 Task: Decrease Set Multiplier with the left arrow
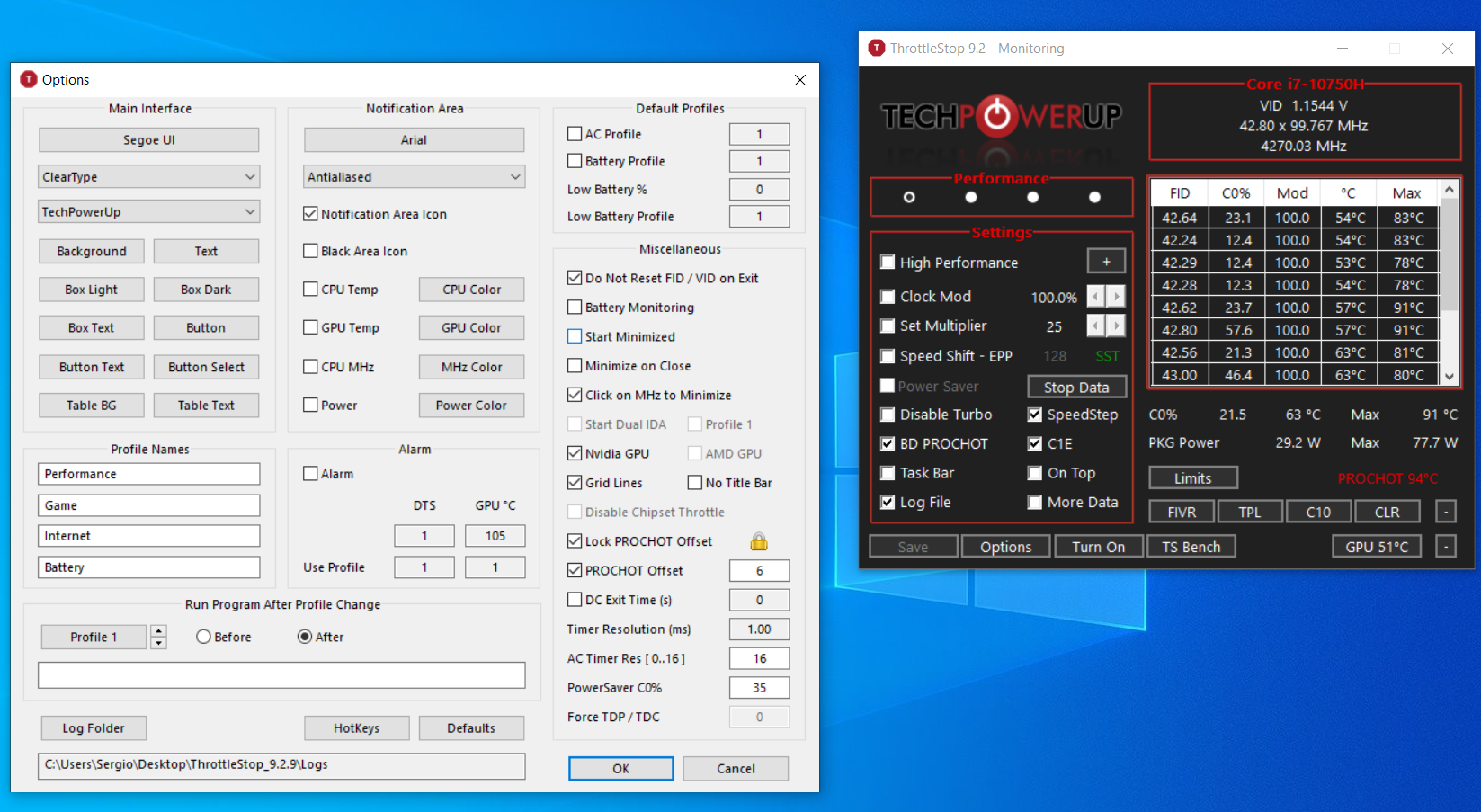1095,326
